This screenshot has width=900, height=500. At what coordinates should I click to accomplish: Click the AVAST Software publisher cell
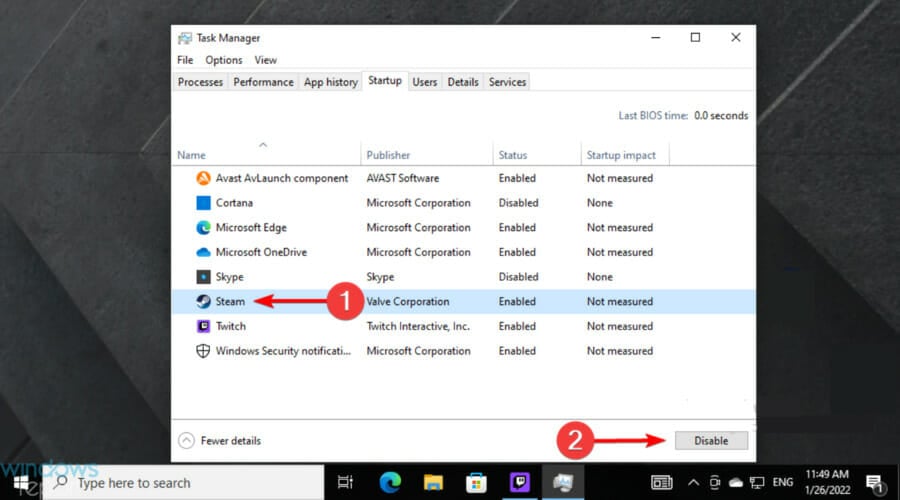pyautogui.click(x=402, y=178)
